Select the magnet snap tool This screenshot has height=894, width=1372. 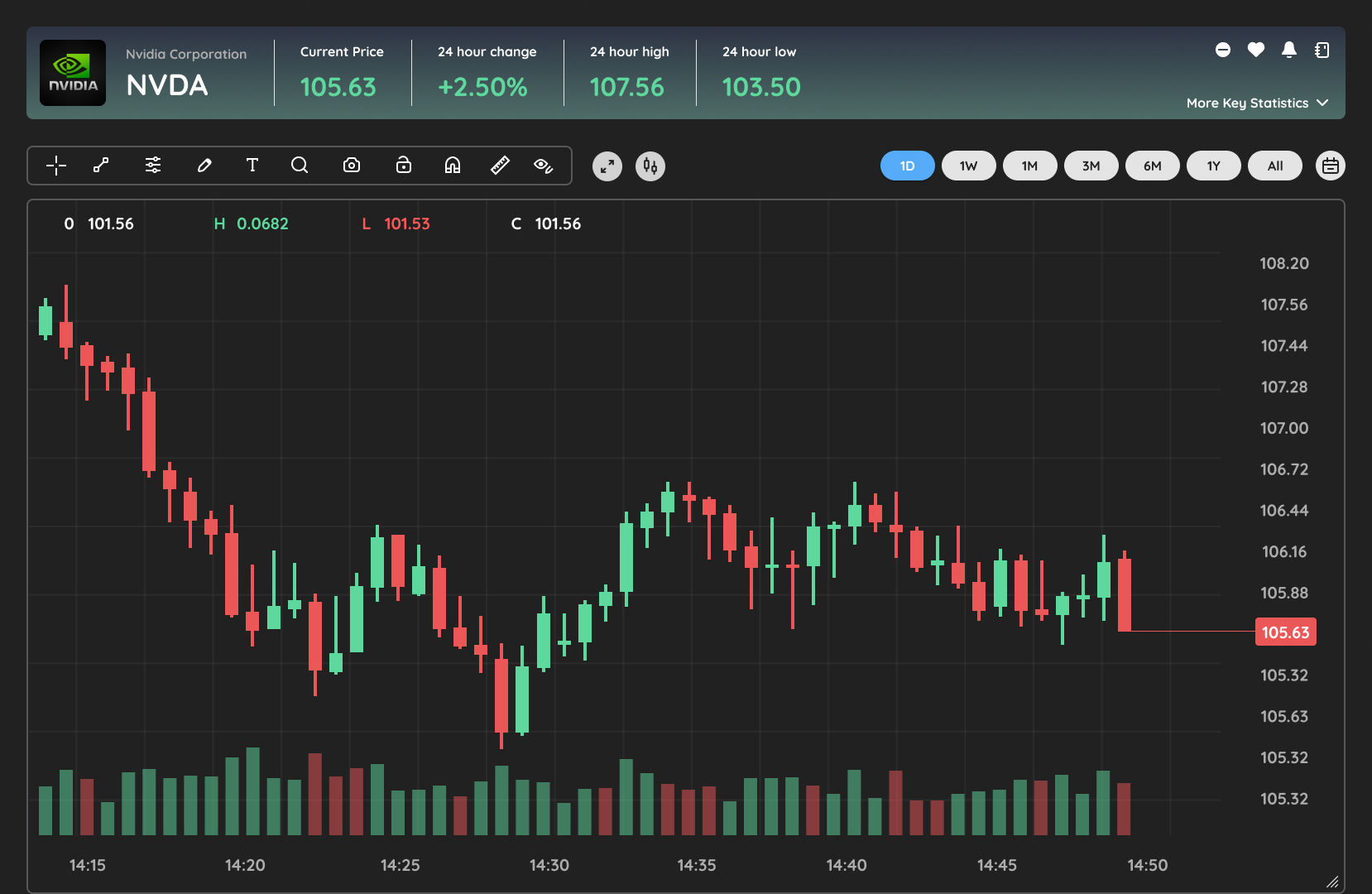point(453,166)
